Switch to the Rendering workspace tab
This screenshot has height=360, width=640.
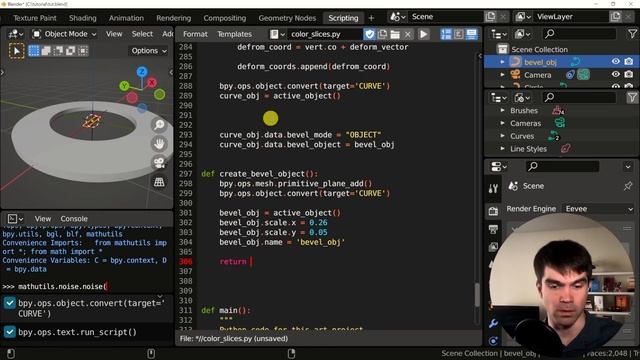coord(173,18)
